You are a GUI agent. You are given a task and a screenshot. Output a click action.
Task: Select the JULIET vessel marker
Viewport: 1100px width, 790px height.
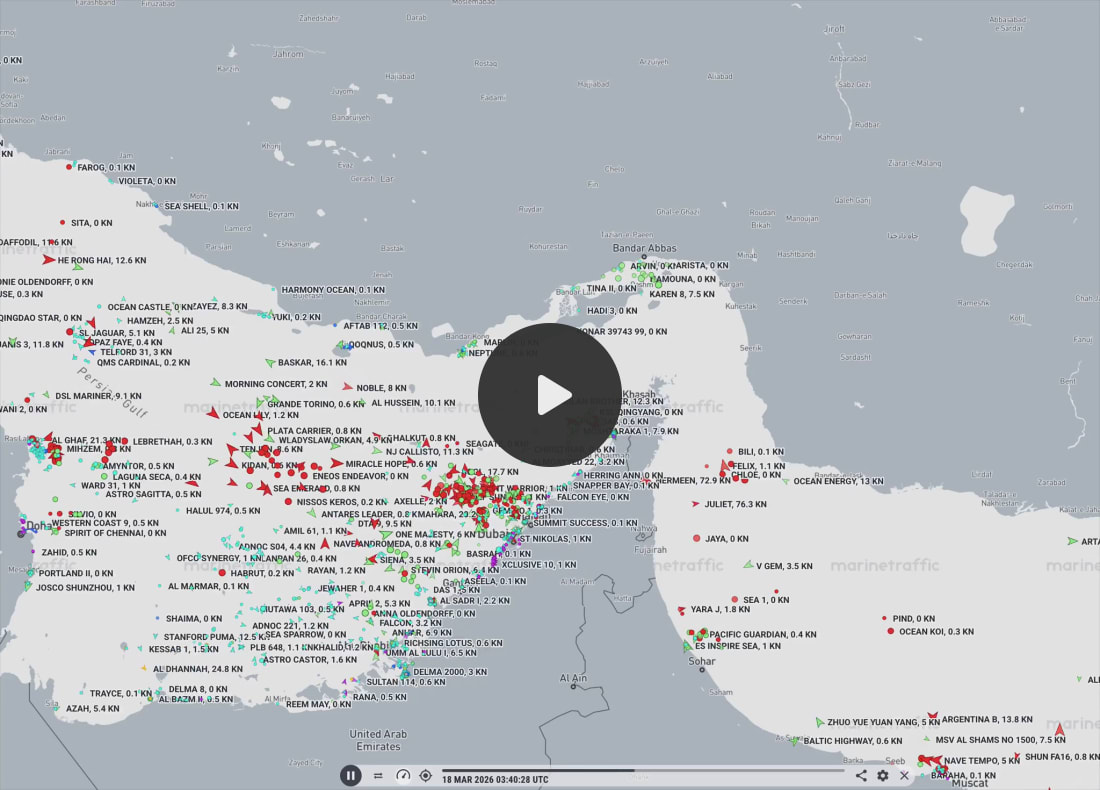696,504
